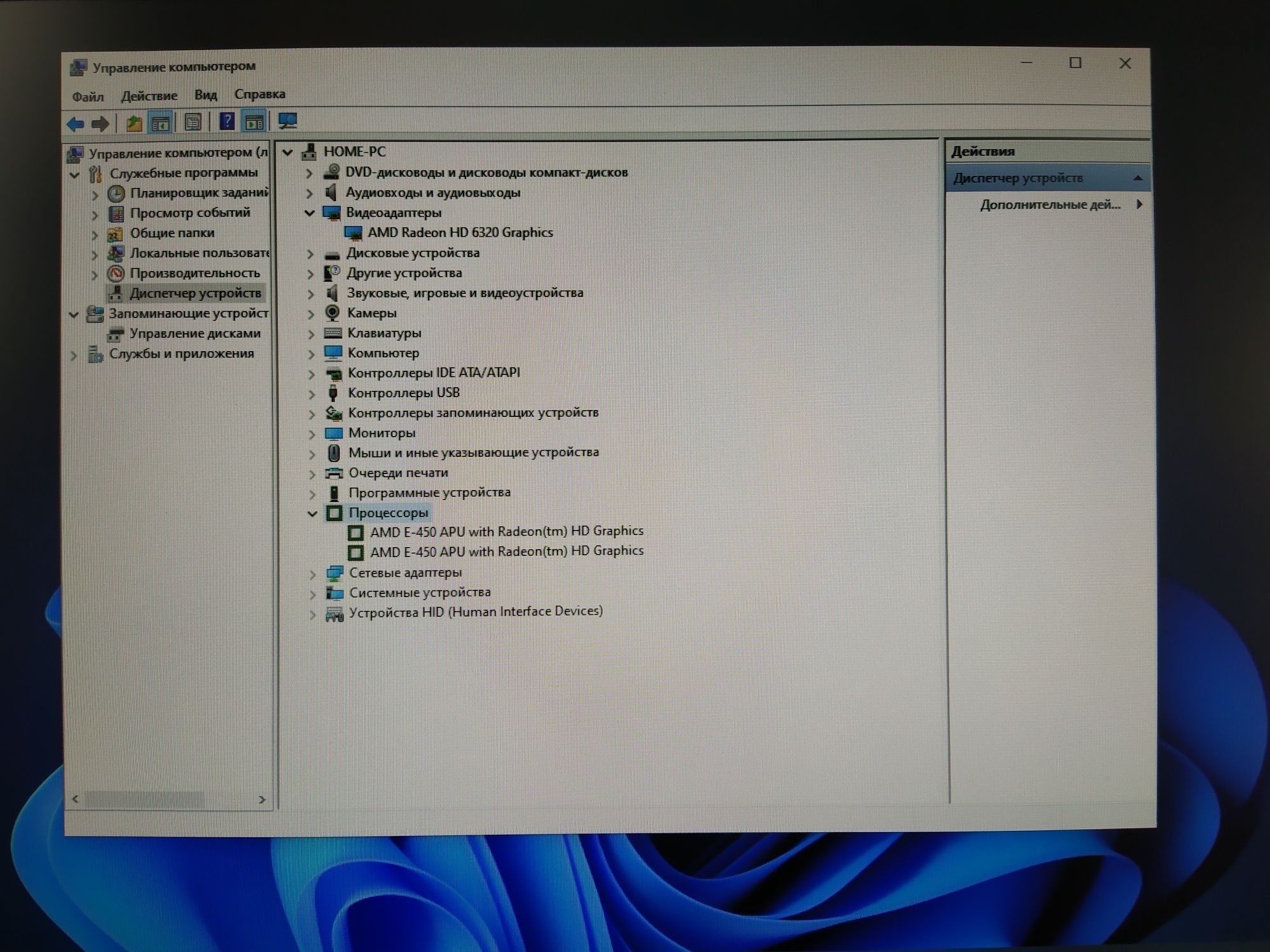Click the Контроллеры USB plug icon
Image resolution: width=1270 pixels, height=952 pixels.
pos(333,393)
